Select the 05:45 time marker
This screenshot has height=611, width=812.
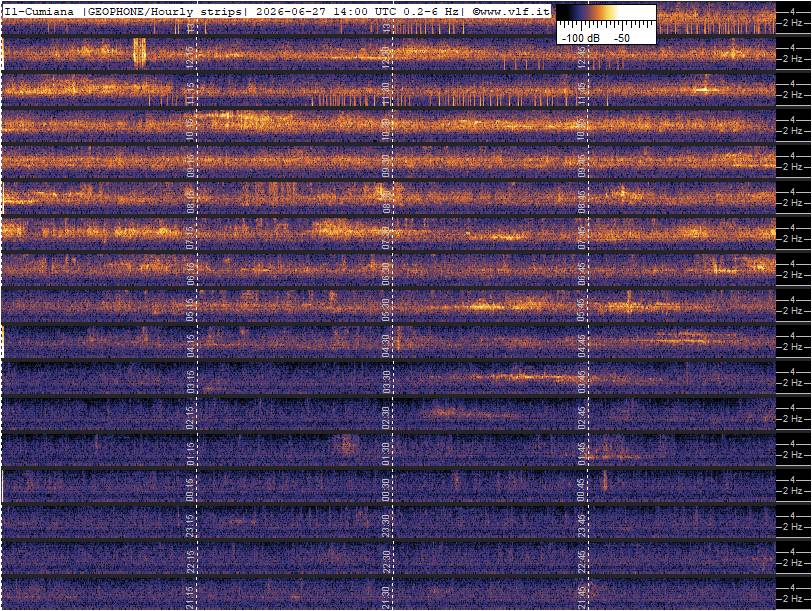tap(581, 309)
